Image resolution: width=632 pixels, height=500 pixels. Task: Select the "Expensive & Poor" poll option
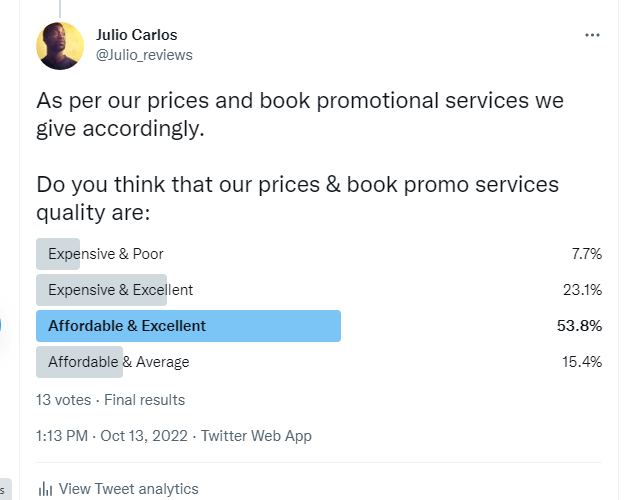coord(106,254)
